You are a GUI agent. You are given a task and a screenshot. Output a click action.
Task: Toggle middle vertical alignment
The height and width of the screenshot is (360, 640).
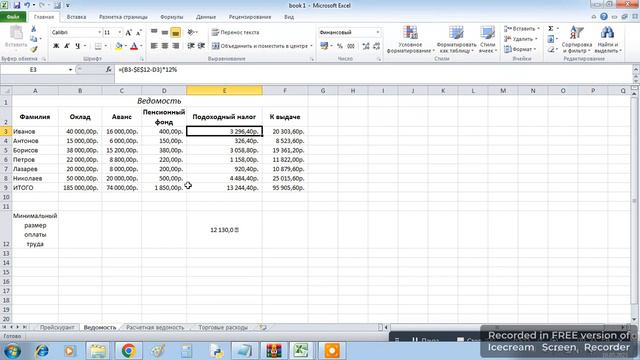click(x=164, y=32)
